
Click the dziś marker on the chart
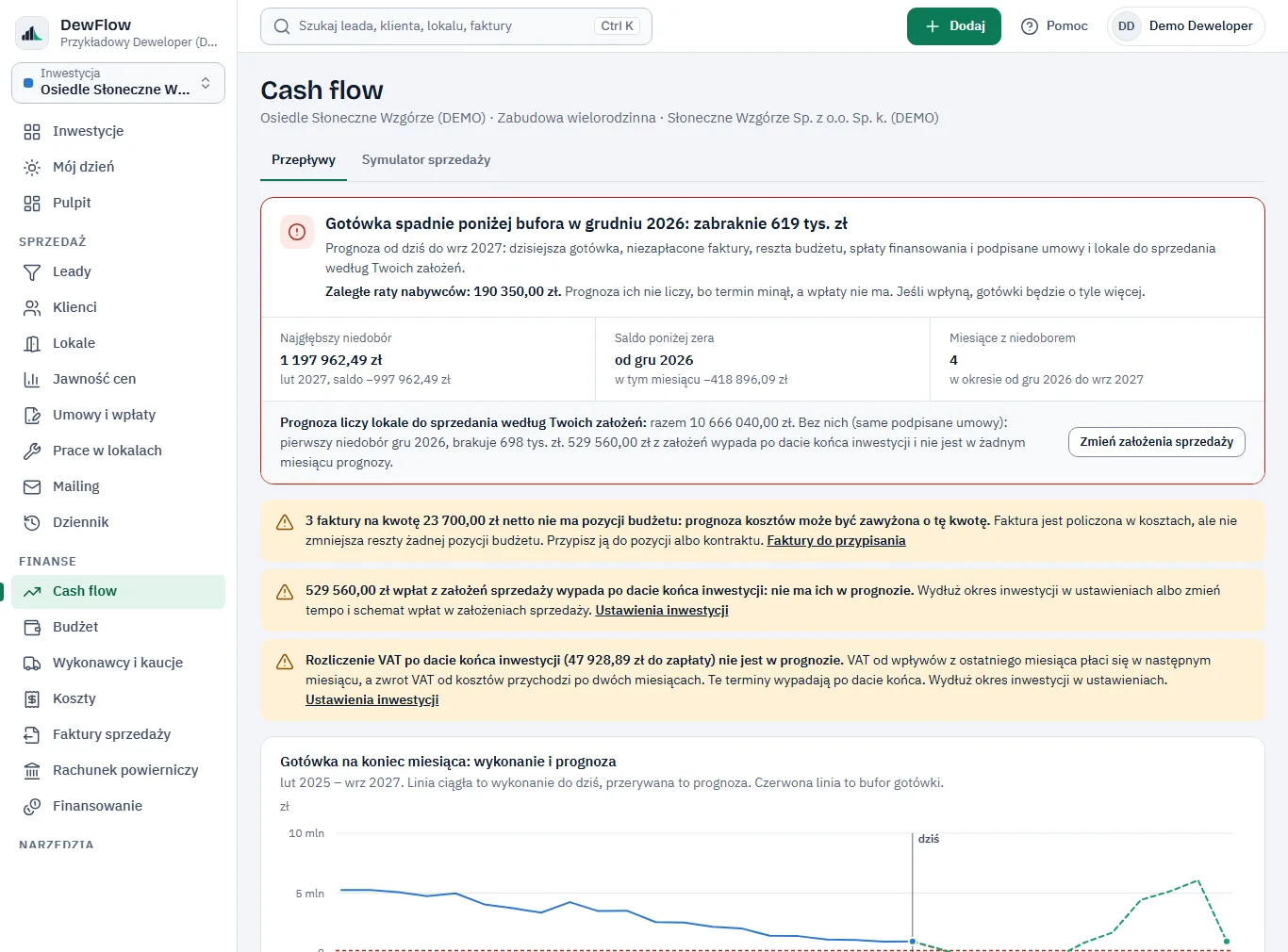929,839
